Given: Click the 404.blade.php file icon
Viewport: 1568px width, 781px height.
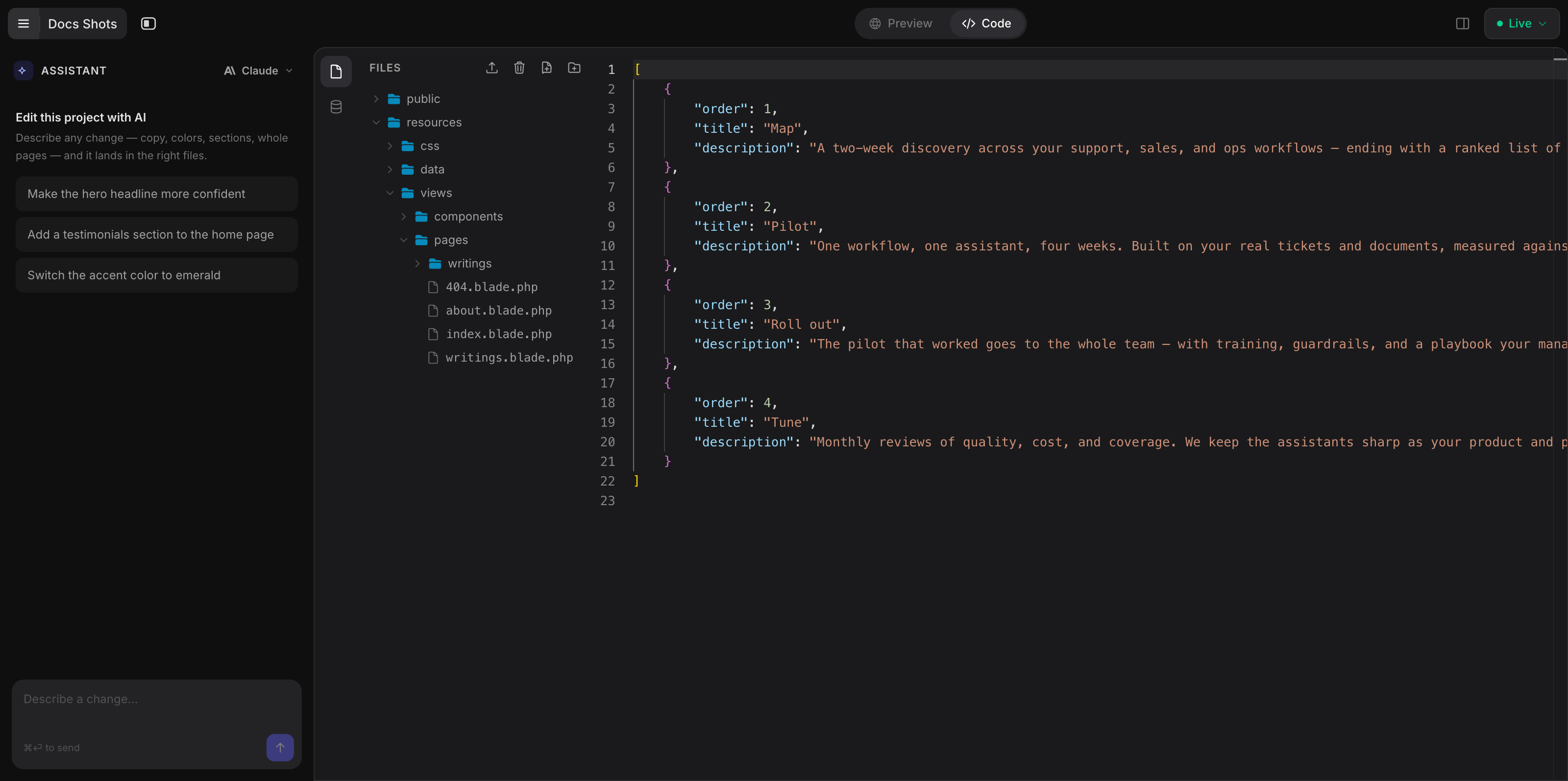Looking at the screenshot, I should pyautogui.click(x=433, y=287).
